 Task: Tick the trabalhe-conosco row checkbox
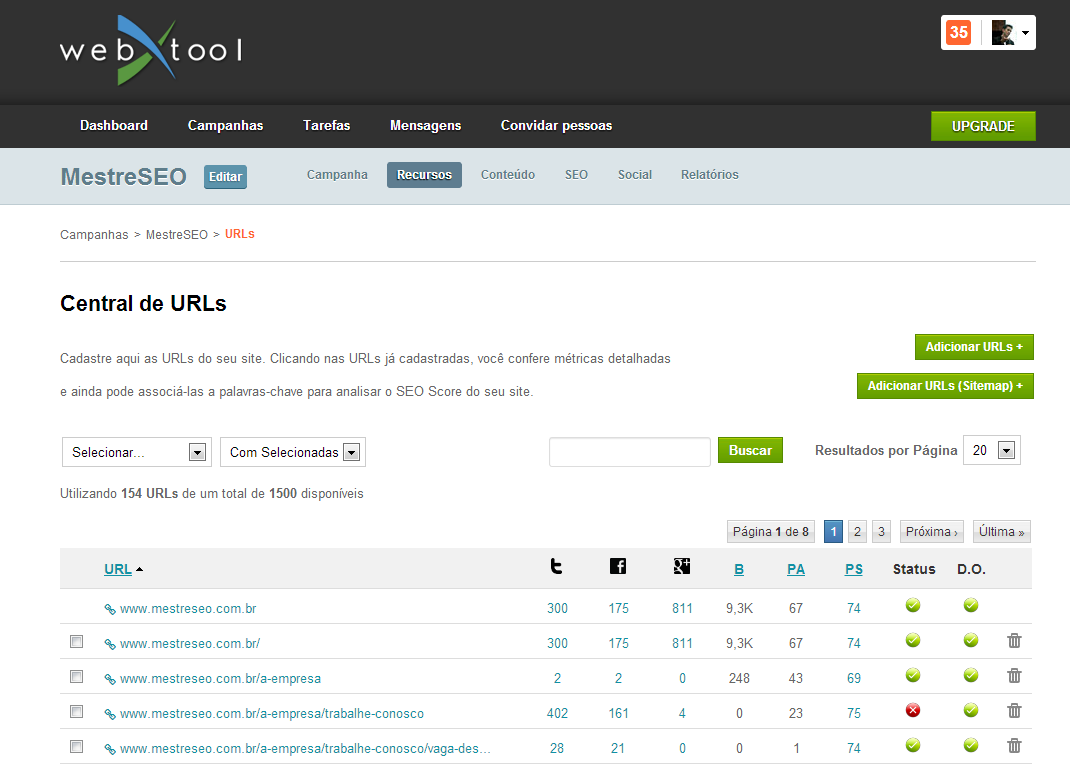[76, 712]
